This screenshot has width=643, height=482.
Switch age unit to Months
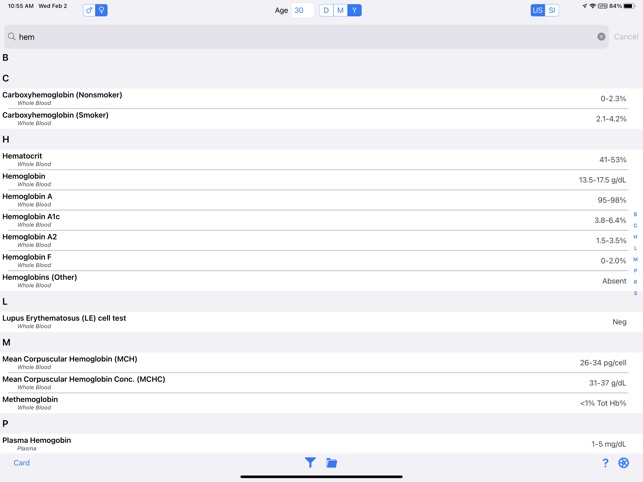pyautogui.click(x=340, y=10)
